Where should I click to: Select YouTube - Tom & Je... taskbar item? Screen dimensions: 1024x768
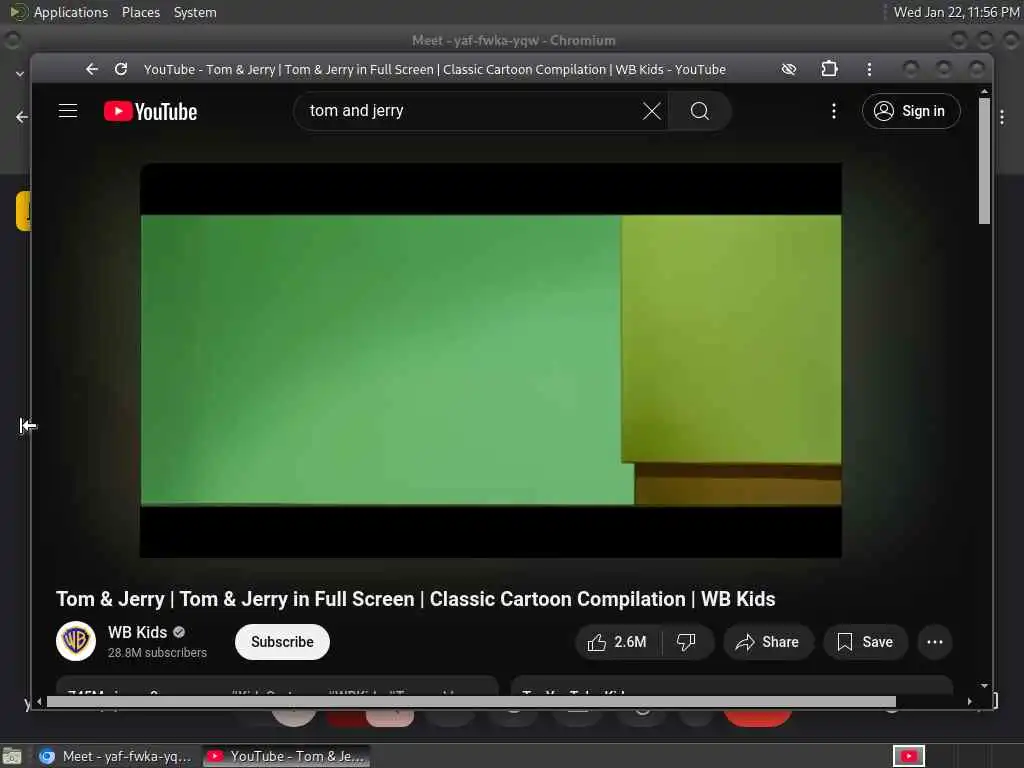point(286,756)
